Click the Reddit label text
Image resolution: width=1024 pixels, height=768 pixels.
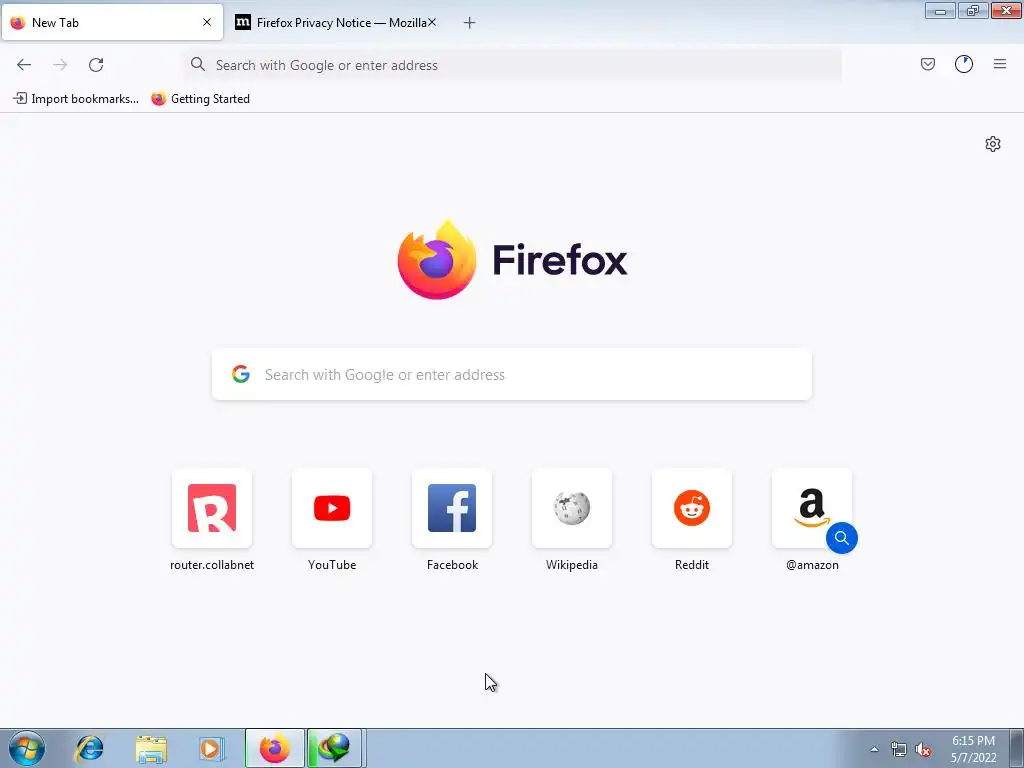coord(692,565)
